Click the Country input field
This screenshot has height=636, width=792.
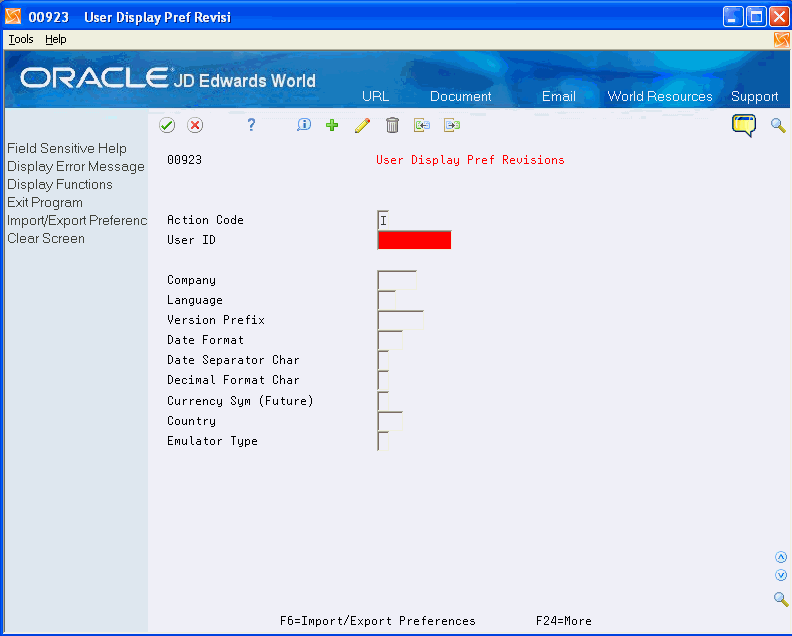pos(390,421)
